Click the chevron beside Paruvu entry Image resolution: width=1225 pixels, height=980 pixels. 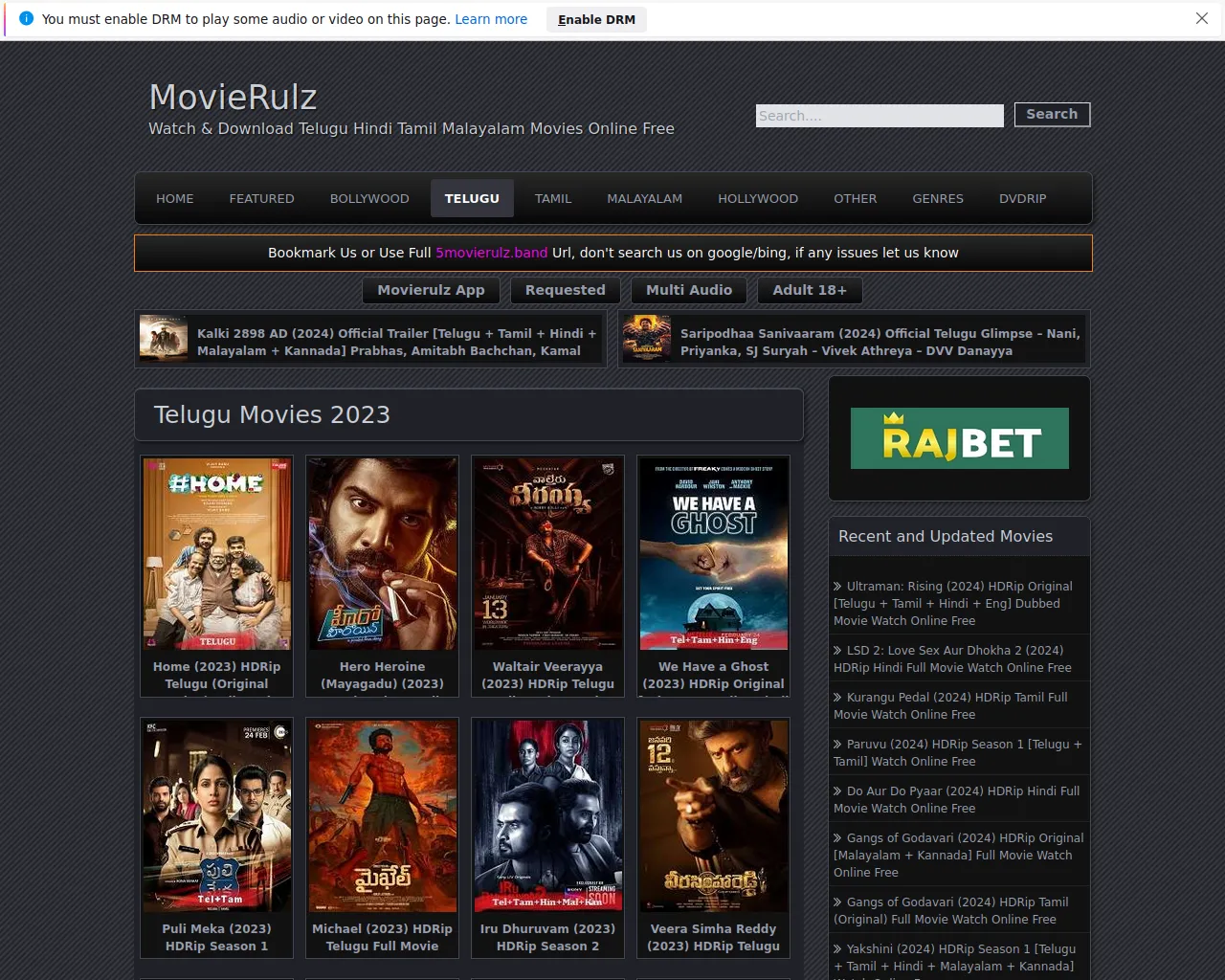[837, 745]
